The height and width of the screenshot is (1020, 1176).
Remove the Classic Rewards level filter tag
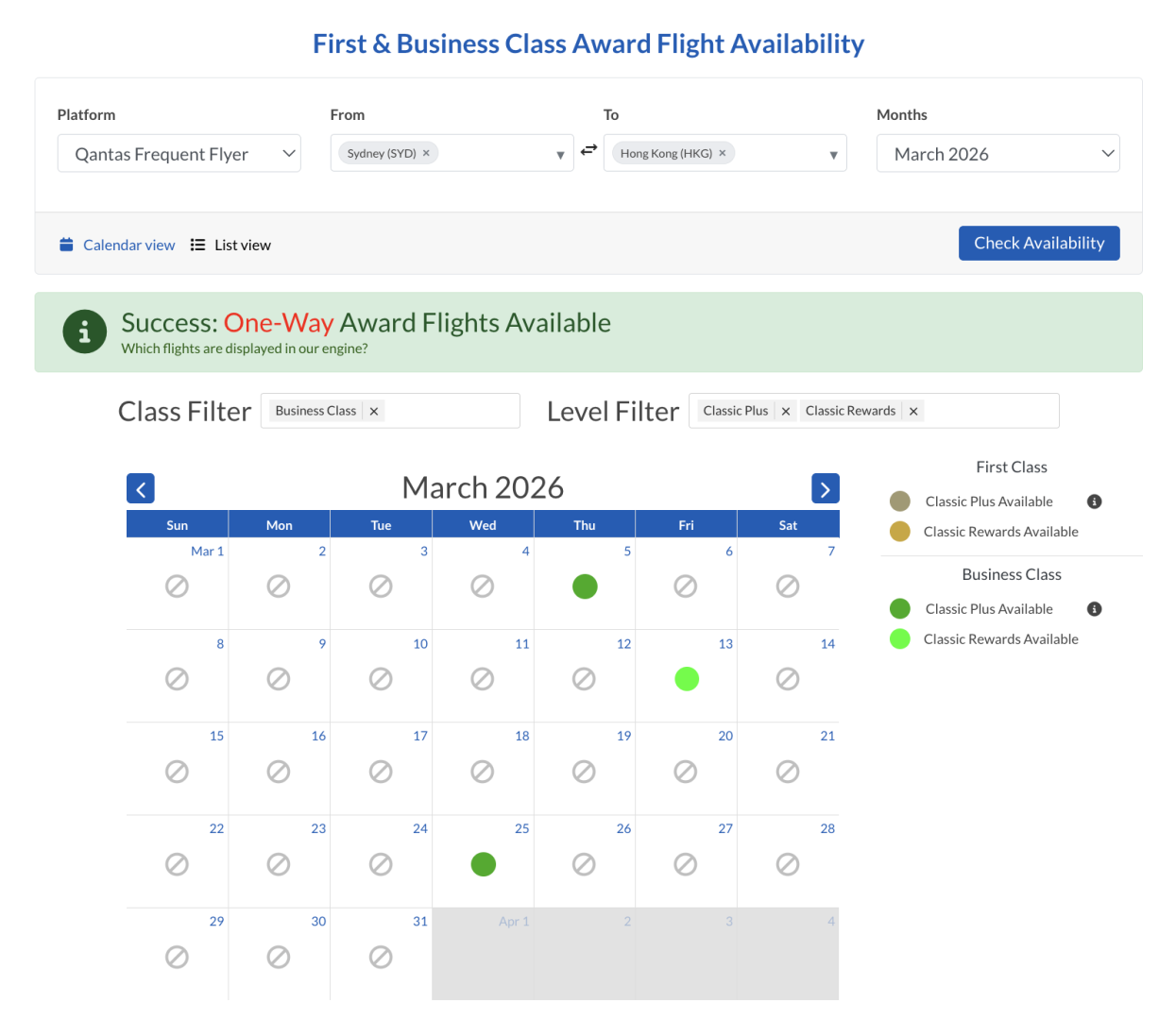[x=913, y=412]
